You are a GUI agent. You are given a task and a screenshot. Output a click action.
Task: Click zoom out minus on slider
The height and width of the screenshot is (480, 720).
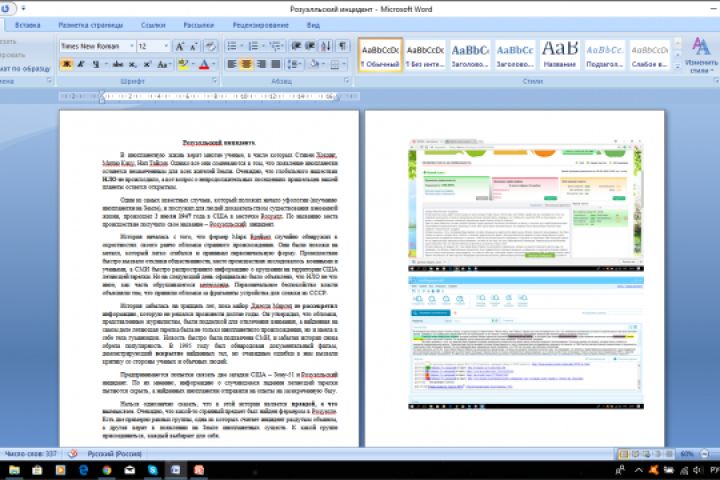(x=705, y=454)
